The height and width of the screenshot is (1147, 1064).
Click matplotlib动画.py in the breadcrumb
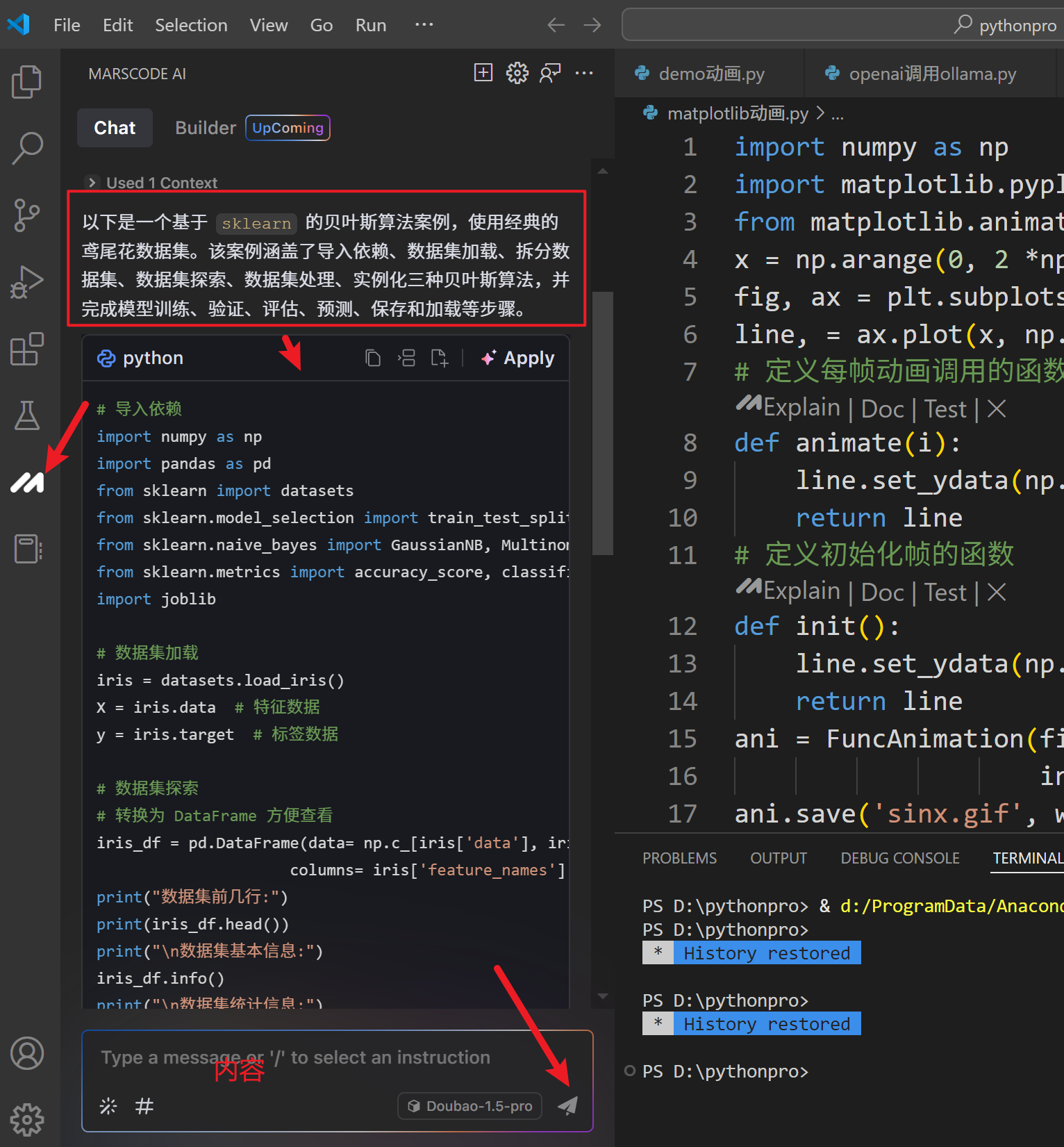(x=738, y=113)
